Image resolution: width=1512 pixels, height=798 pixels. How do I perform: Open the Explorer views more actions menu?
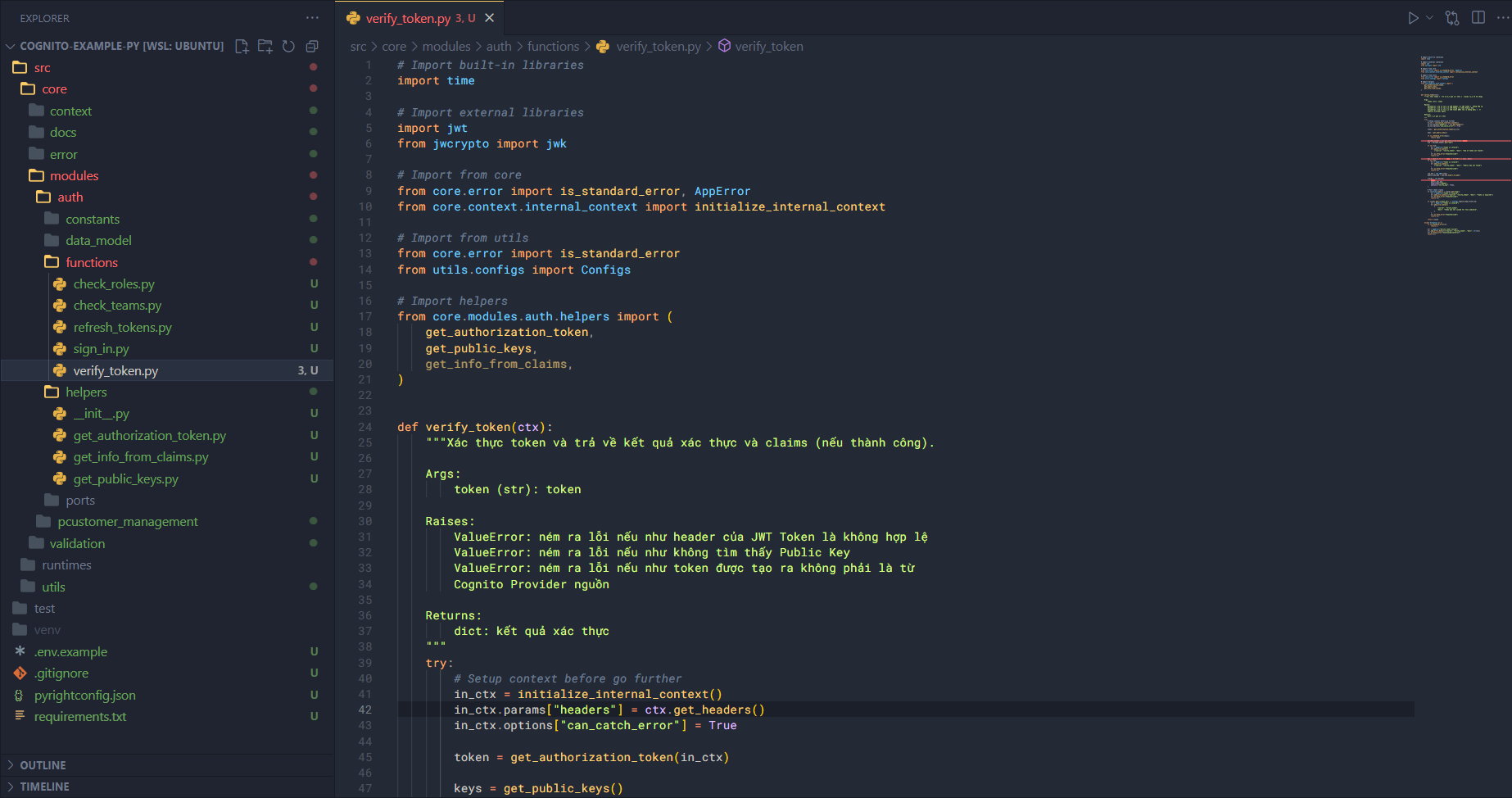tap(312, 18)
